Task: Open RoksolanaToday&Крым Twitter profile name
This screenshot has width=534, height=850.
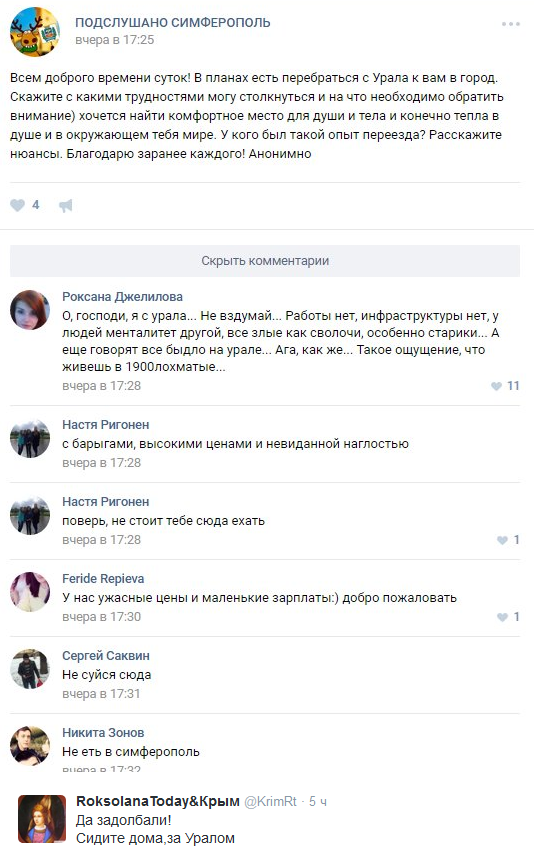Action: pyautogui.click(x=158, y=801)
